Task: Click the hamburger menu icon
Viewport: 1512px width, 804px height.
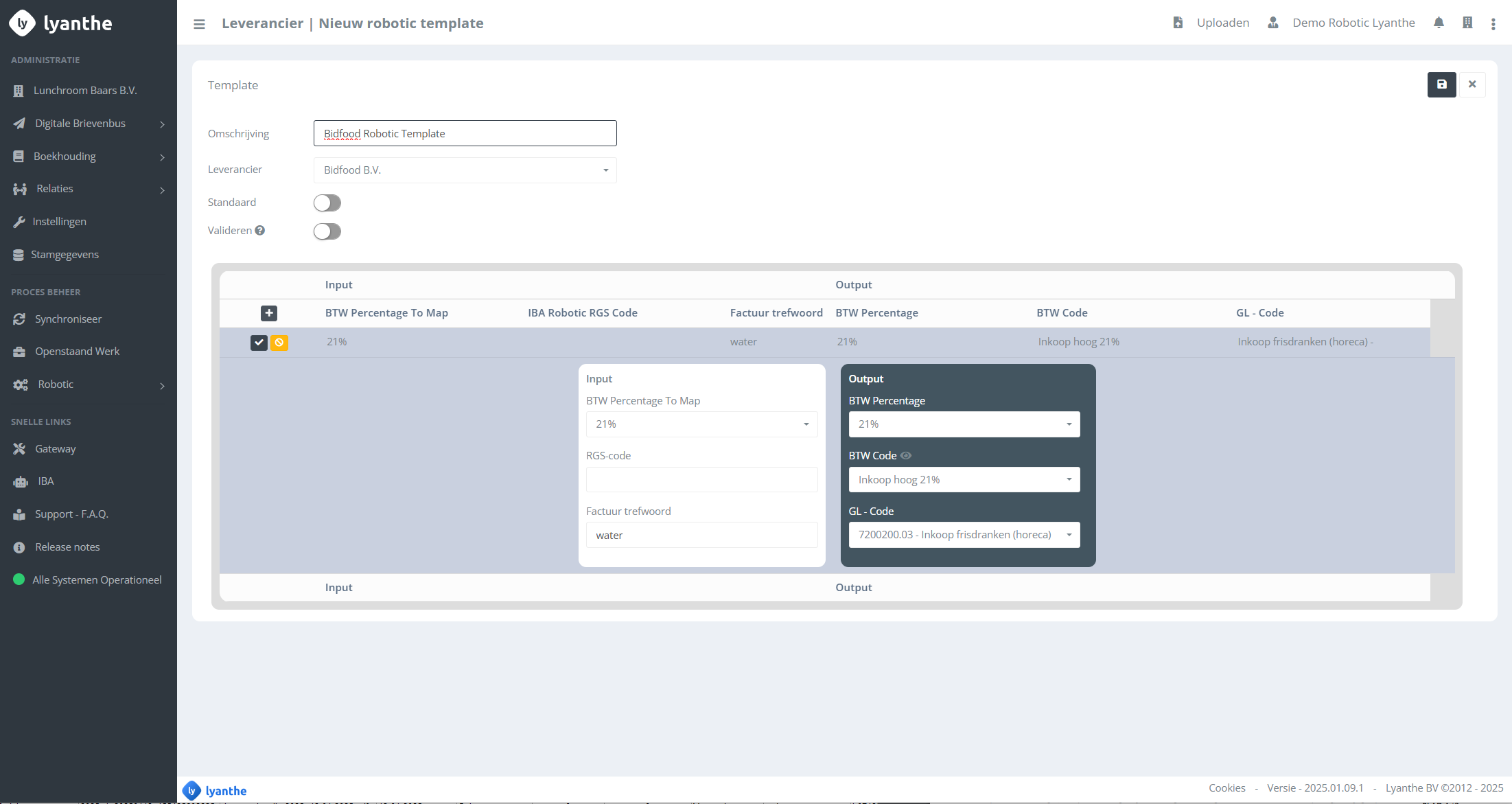Action: click(x=199, y=24)
